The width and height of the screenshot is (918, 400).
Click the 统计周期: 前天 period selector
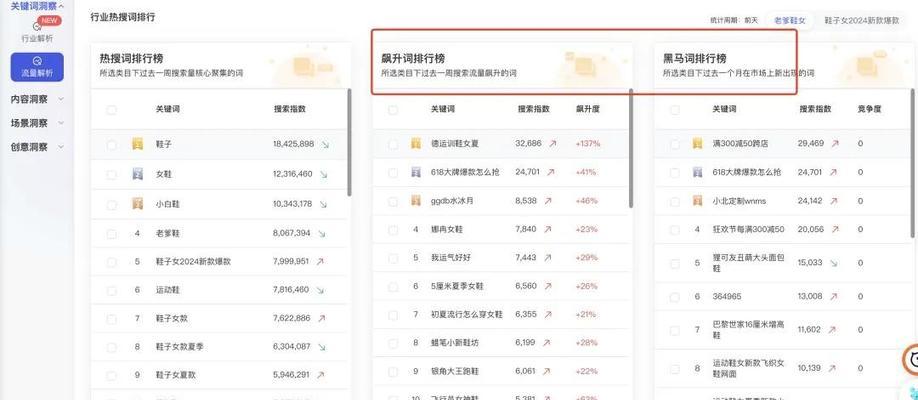click(x=734, y=20)
